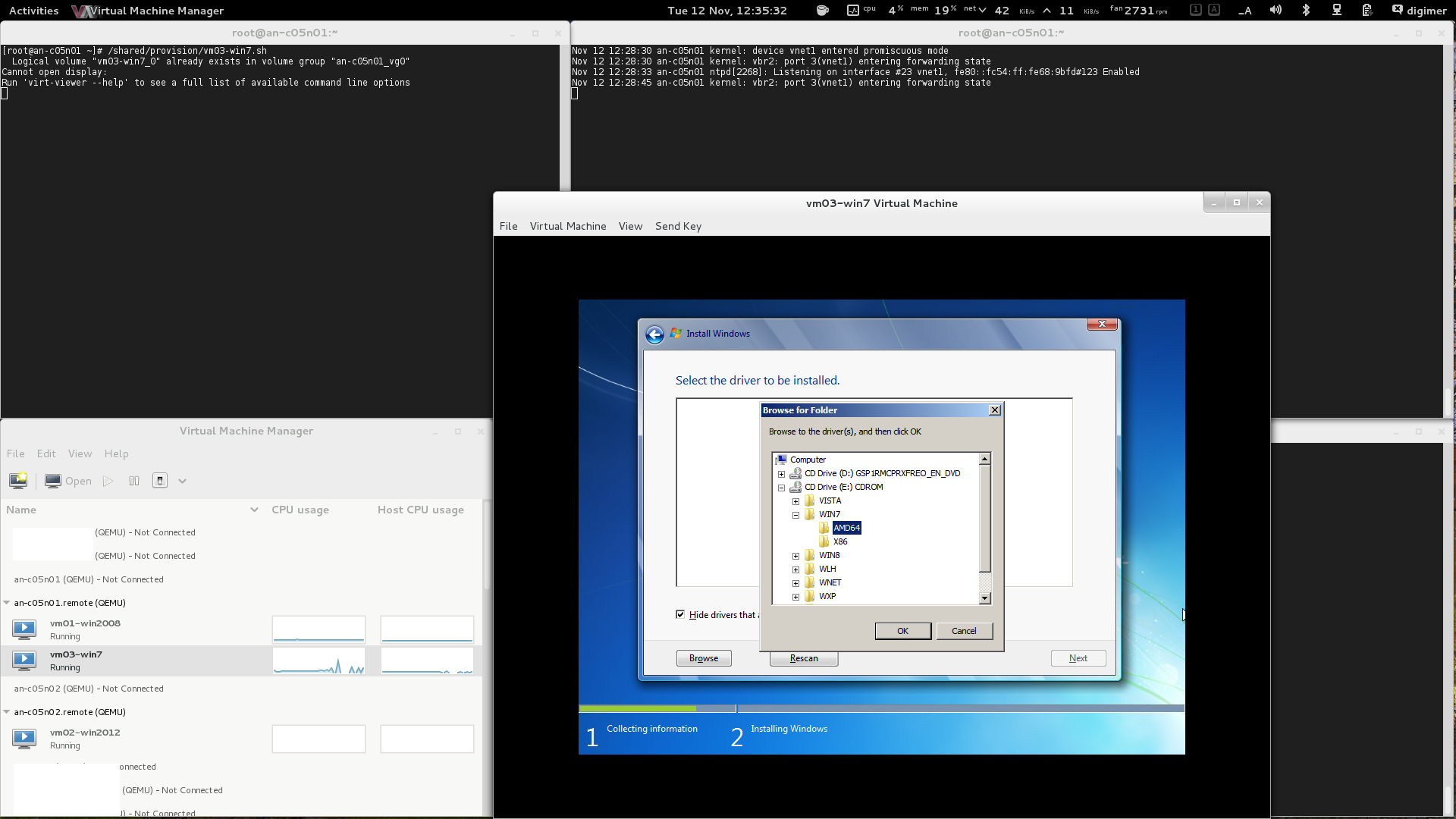Click the battery clipboard icon in top bar
1456x819 pixels.
coord(1367,10)
